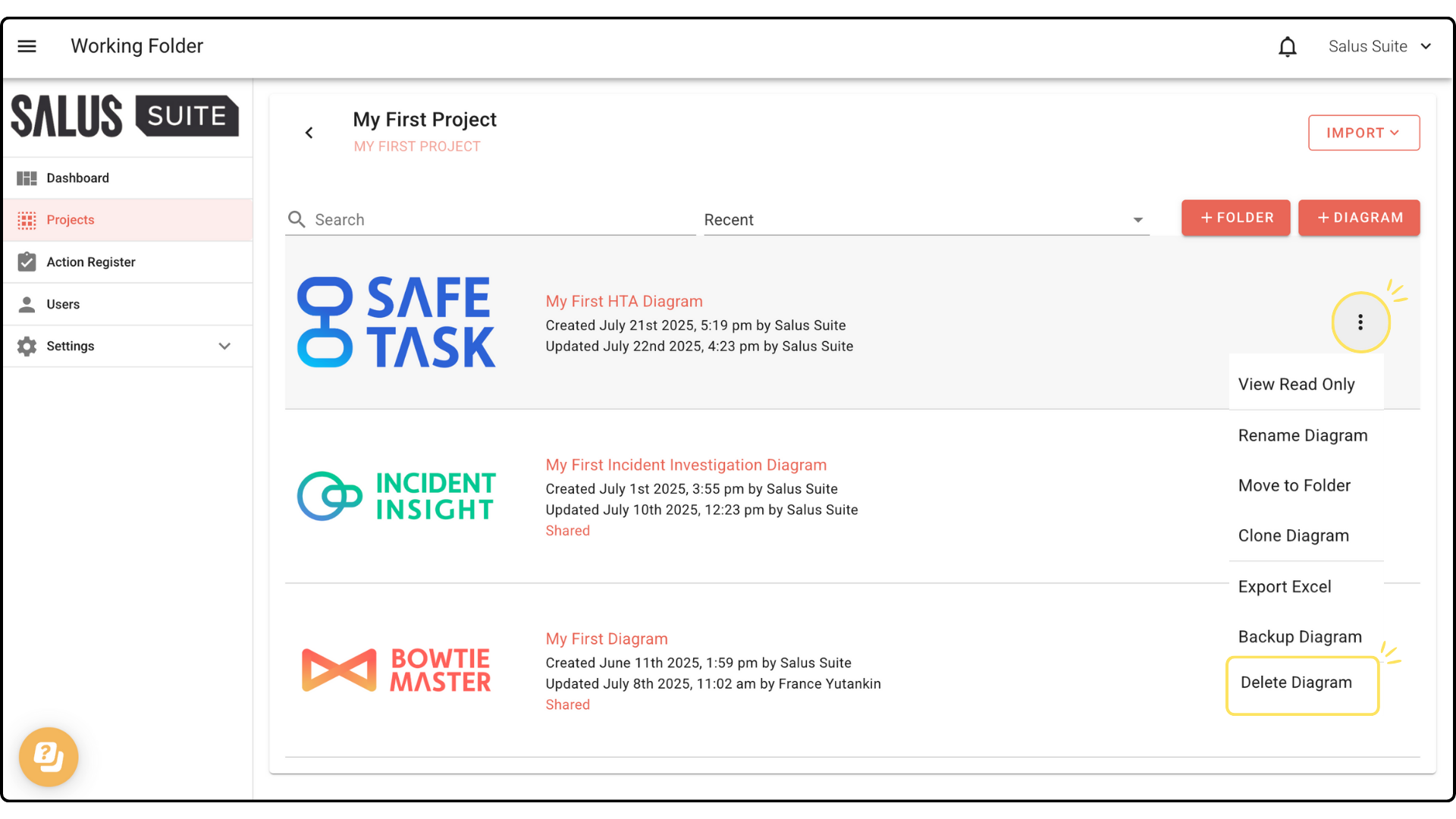Open the Salus Suite account dropdown
This screenshot has width=1456, height=819.
coord(1379,46)
